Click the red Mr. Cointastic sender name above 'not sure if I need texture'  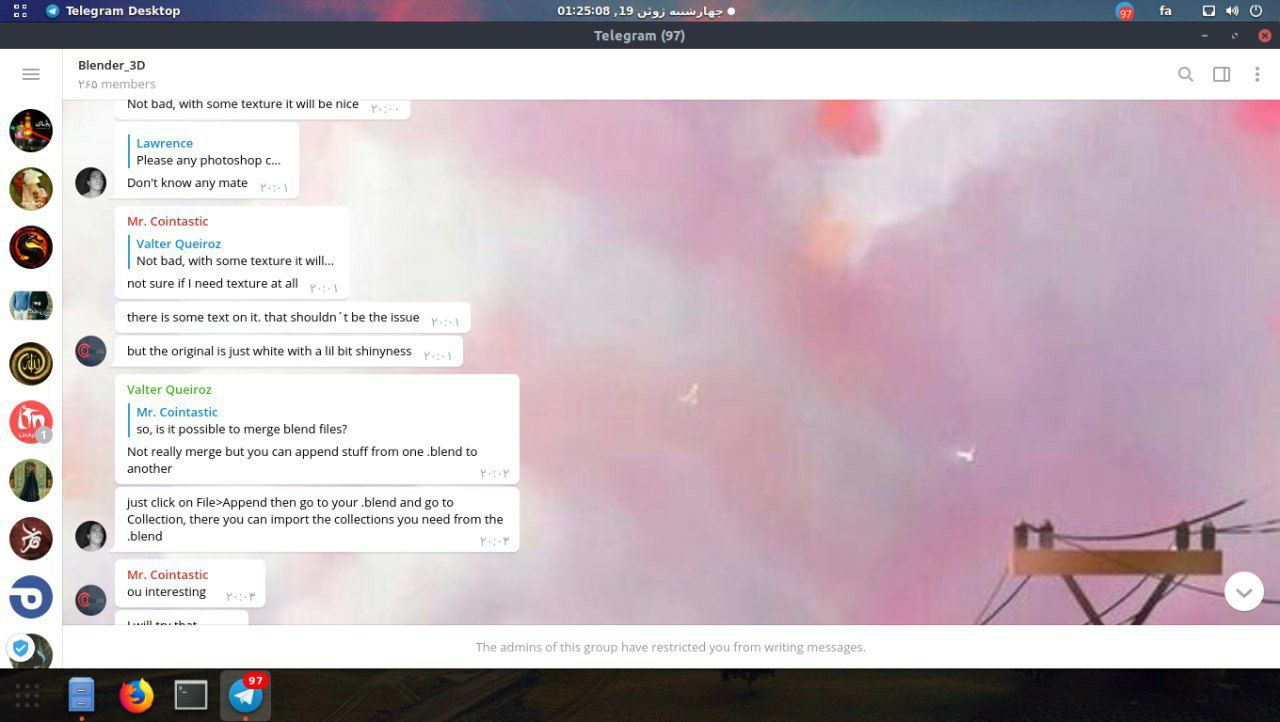click(168, 221)
